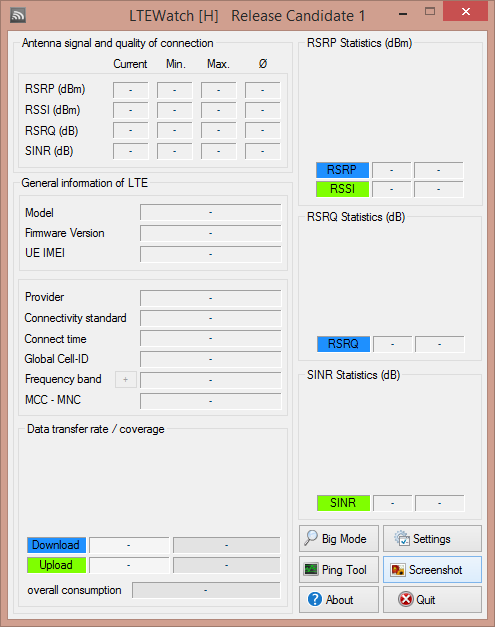Click the overall consumption field

206,590
